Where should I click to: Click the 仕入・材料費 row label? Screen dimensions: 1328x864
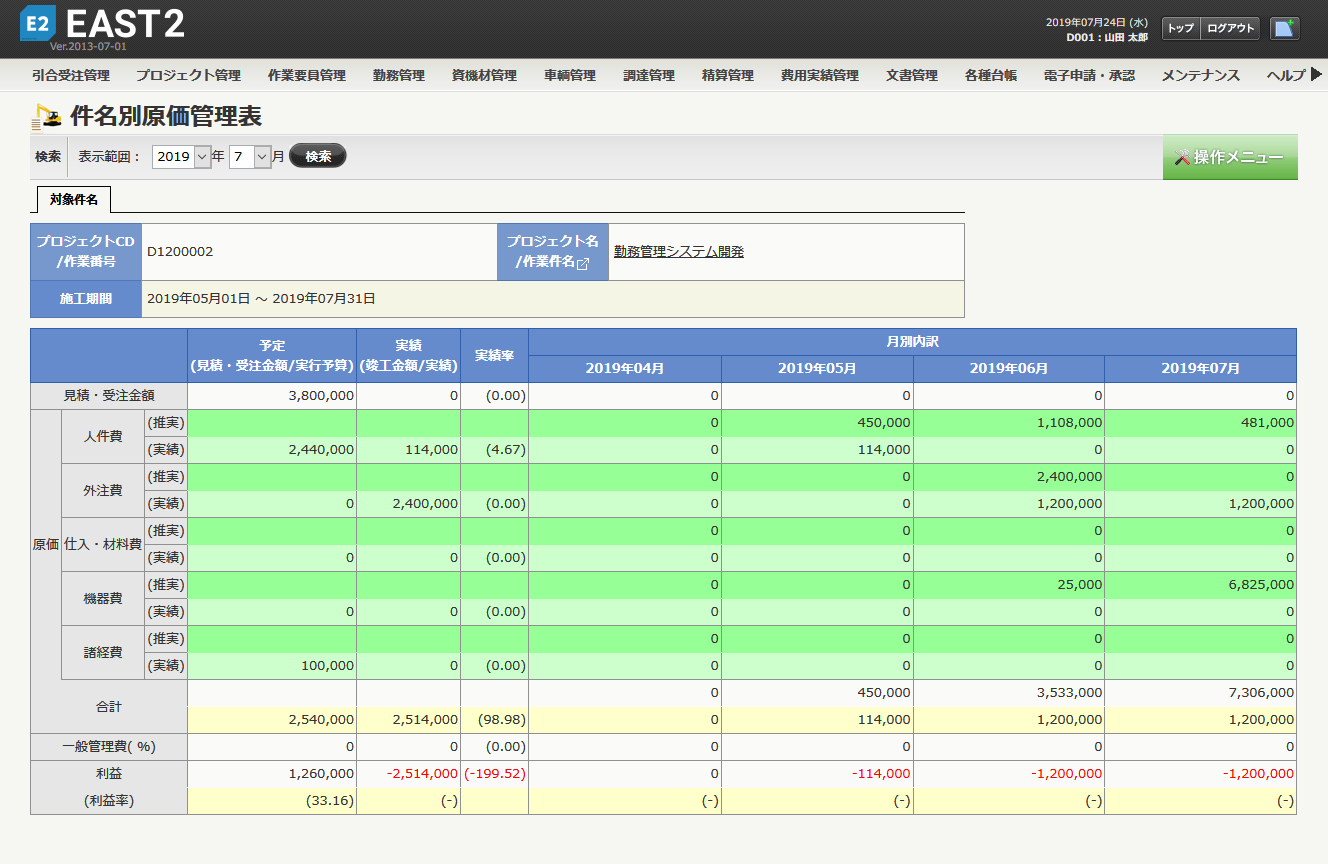click(x=103, y=544)
